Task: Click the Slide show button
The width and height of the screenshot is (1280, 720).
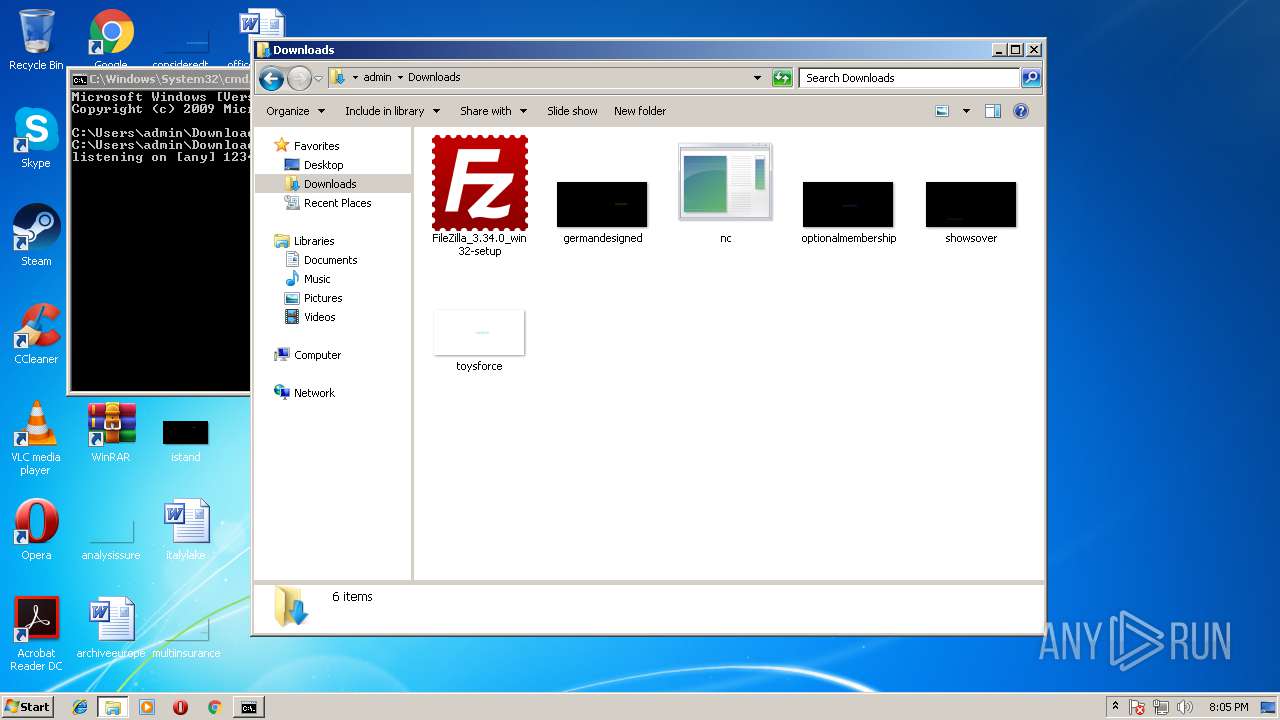Action: pos(572,111)
